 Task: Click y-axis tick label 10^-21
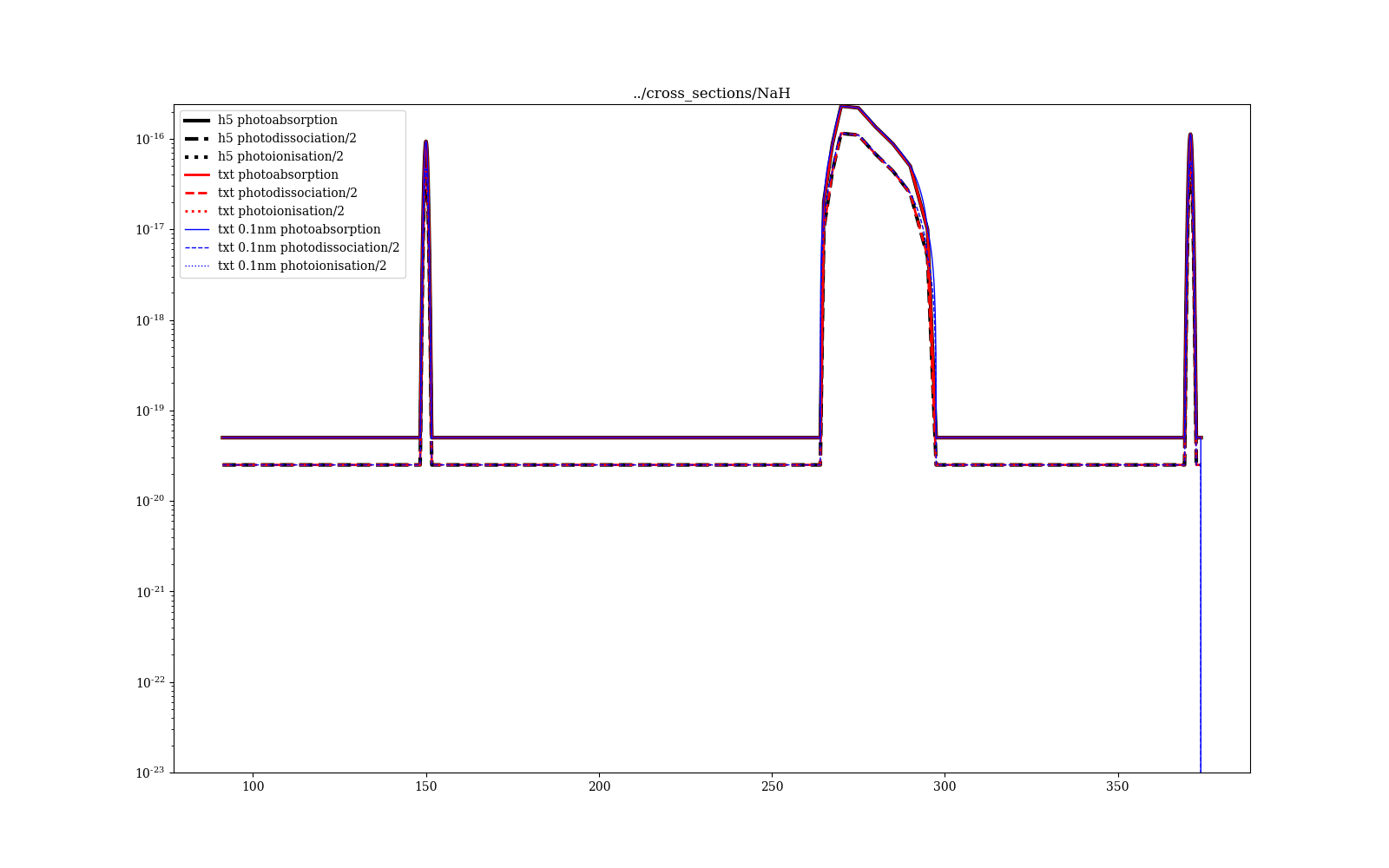[149, 591]
